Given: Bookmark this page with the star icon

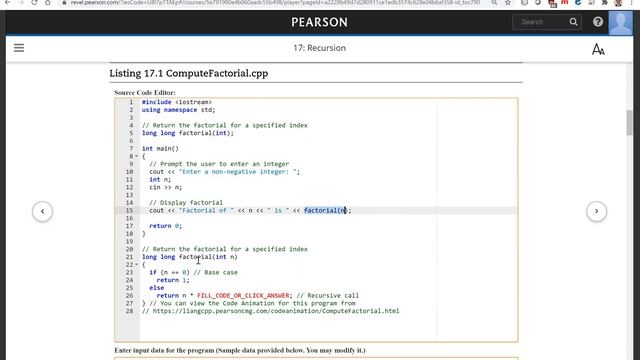Looking at the screenshot, I should click(x=508, y=2).
